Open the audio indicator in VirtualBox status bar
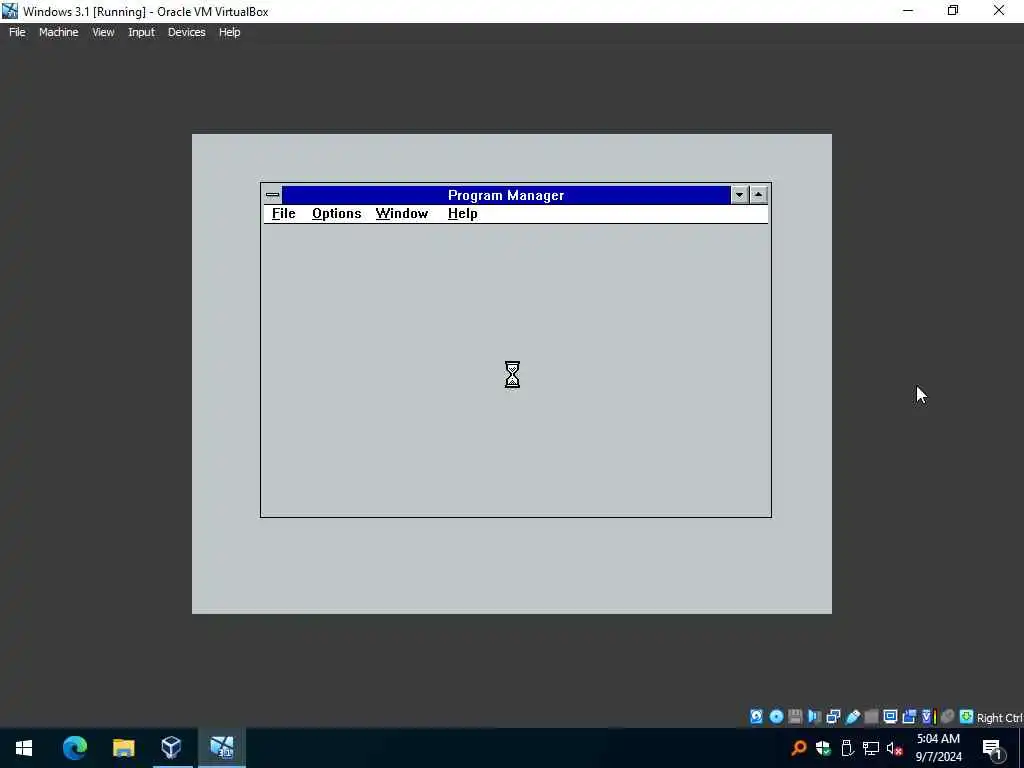The image size is (1024, 768). point(814,716)
